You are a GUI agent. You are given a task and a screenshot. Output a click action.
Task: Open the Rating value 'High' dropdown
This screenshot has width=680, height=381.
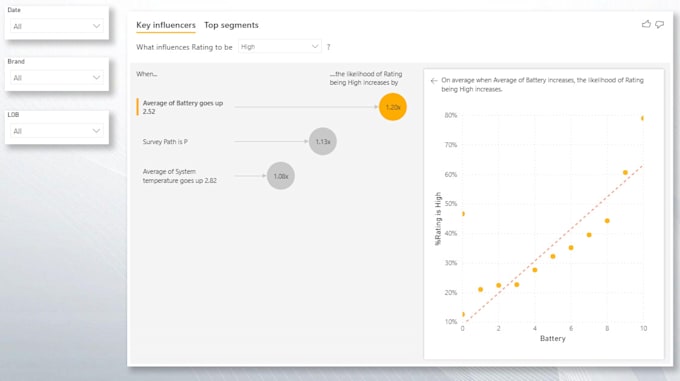click(280, 46)
